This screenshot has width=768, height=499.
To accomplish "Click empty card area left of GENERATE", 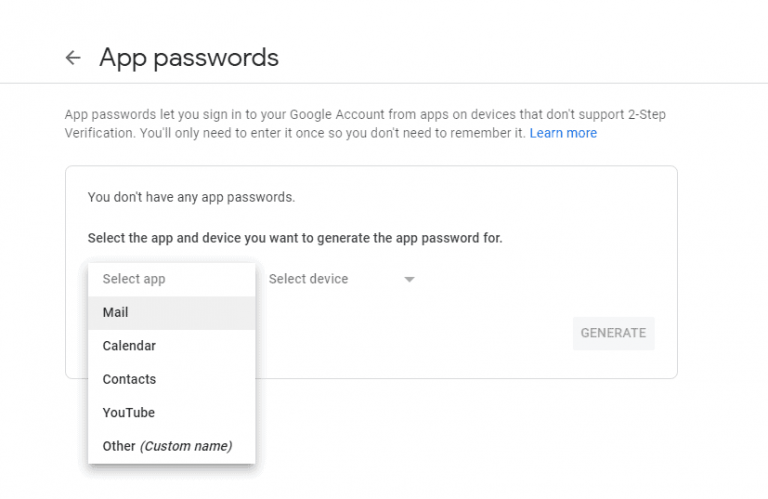I will coord(420,333).
